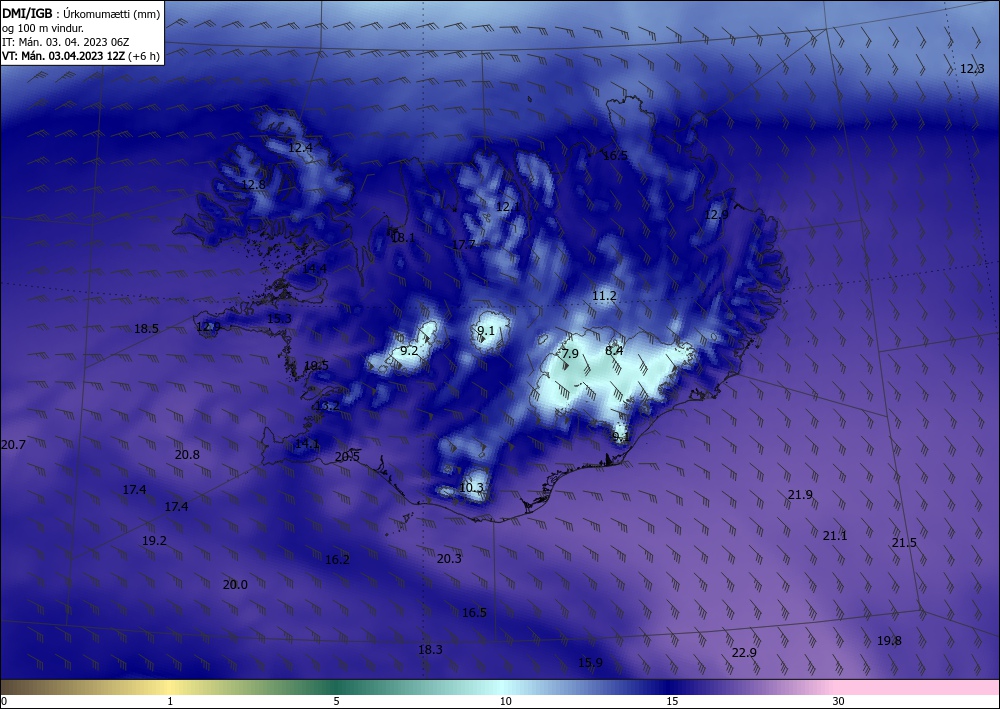Click the pink end of the color scale

[x=918, y=687]
